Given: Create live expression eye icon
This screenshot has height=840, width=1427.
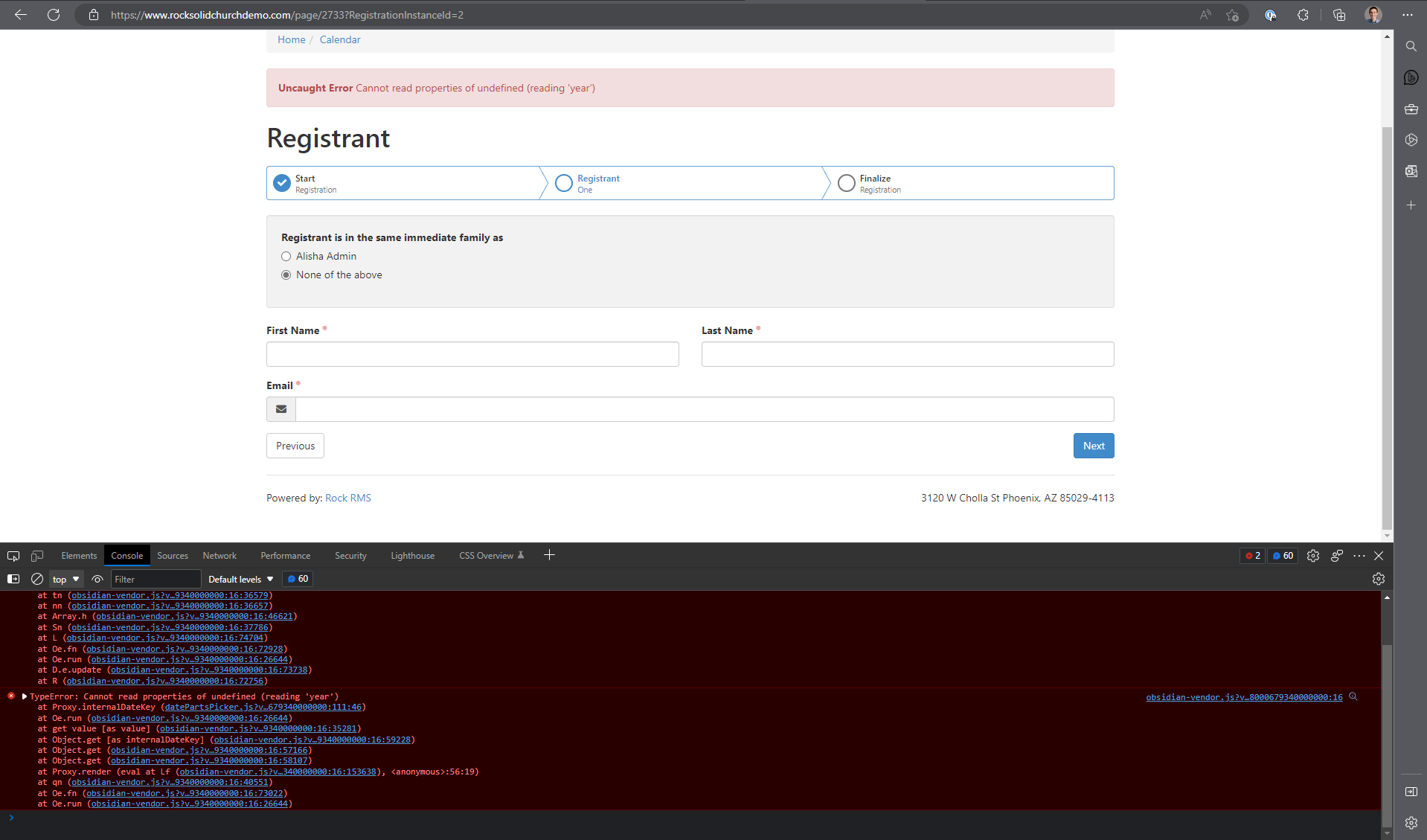Looking at the screenshot, I should pos(97,579).
